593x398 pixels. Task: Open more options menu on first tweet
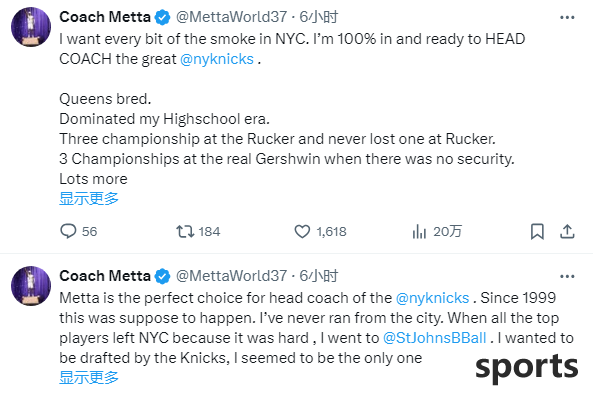click(567, 17)
